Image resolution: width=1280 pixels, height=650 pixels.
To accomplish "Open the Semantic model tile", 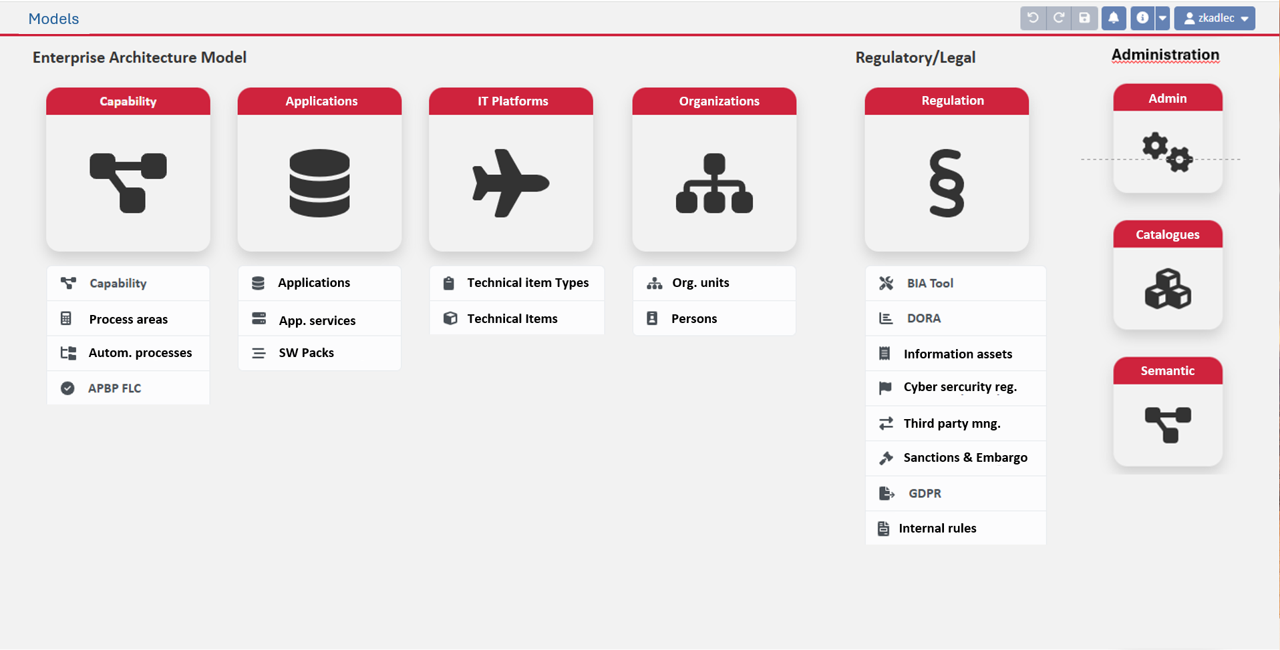I will 1167,424.
